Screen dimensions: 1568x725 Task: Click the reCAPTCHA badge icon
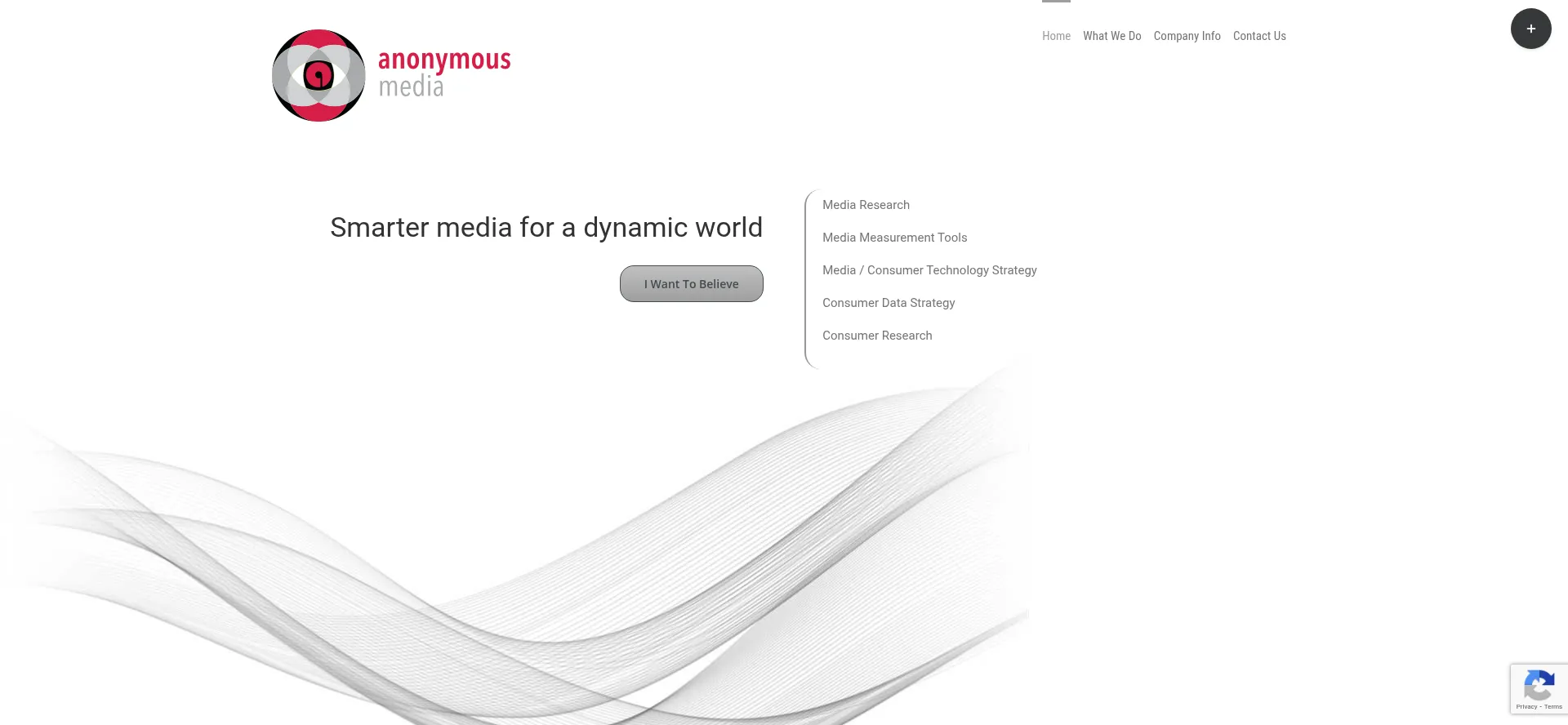pyautogui.click(x=1539, y=684)
